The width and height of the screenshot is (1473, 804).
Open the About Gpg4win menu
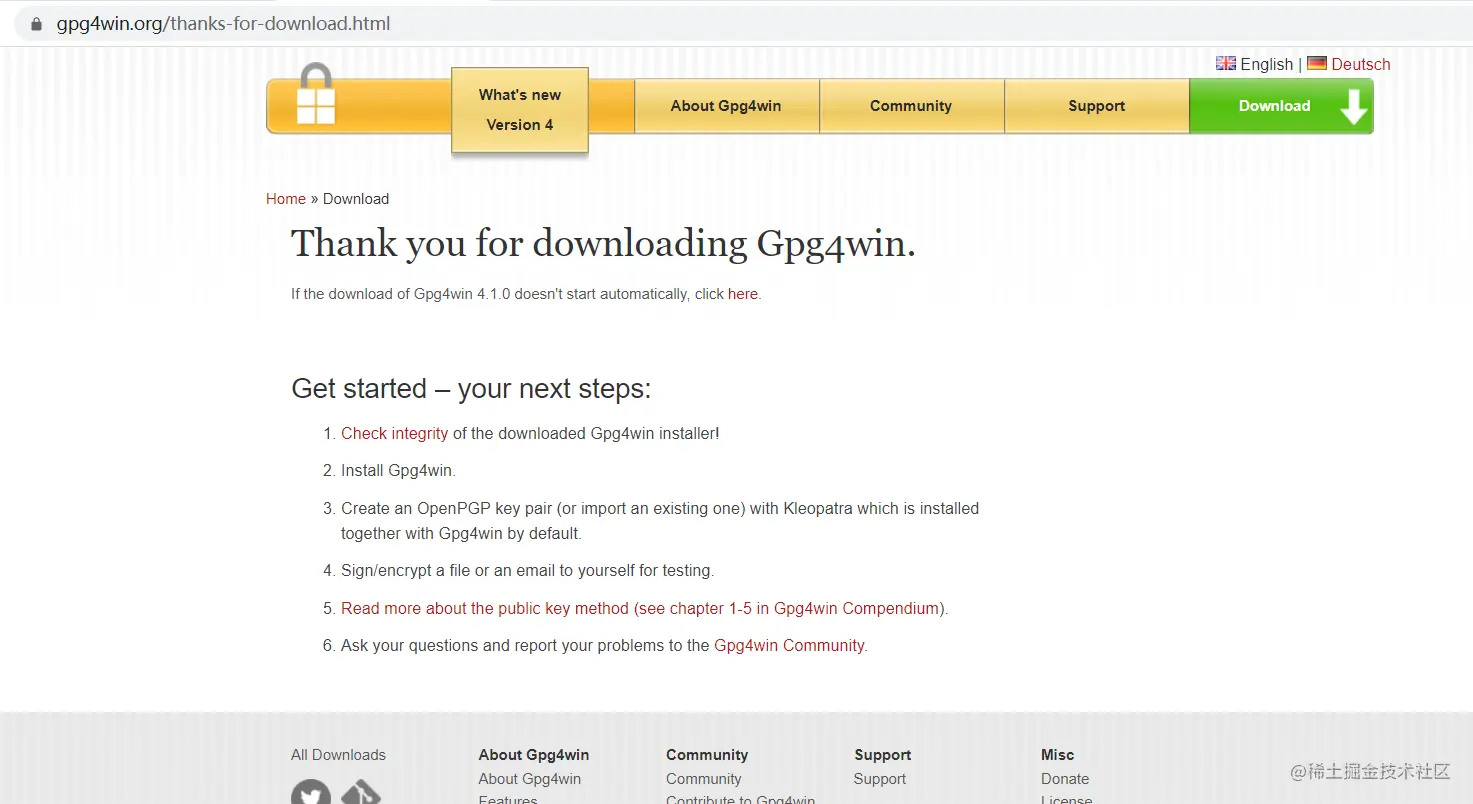(x=726, y=106)
